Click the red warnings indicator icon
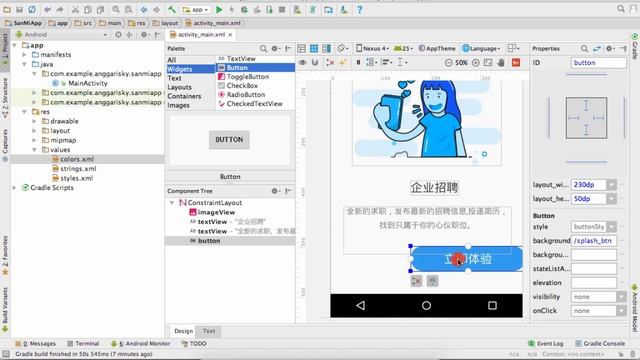The image size is (640, 360). (x=516, y=62)
